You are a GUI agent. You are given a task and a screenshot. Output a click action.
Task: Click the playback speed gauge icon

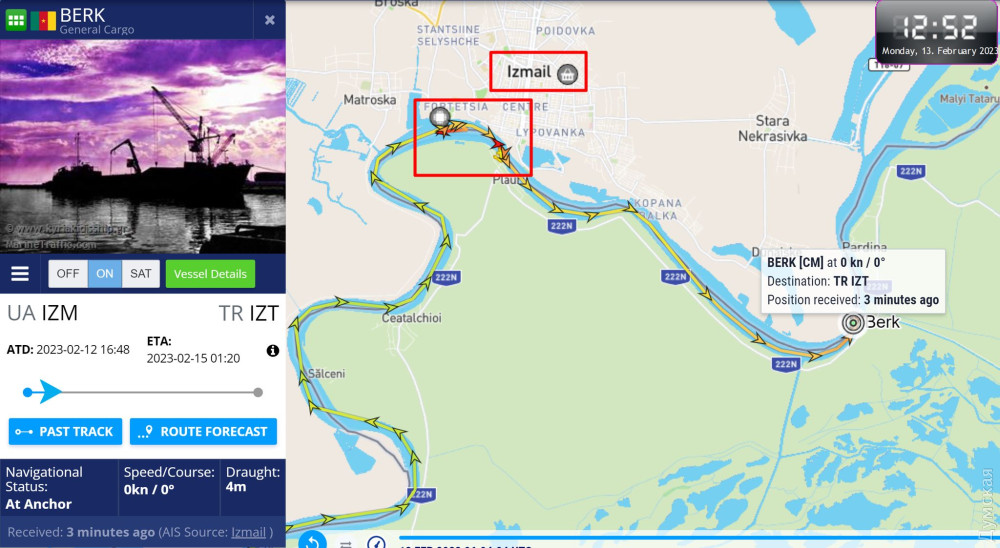click(x=376, y=543)
